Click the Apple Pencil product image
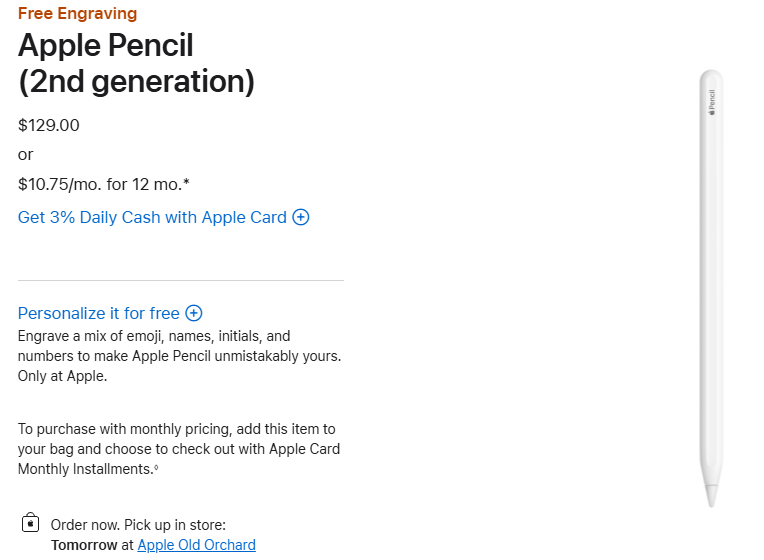 [710, 280]
